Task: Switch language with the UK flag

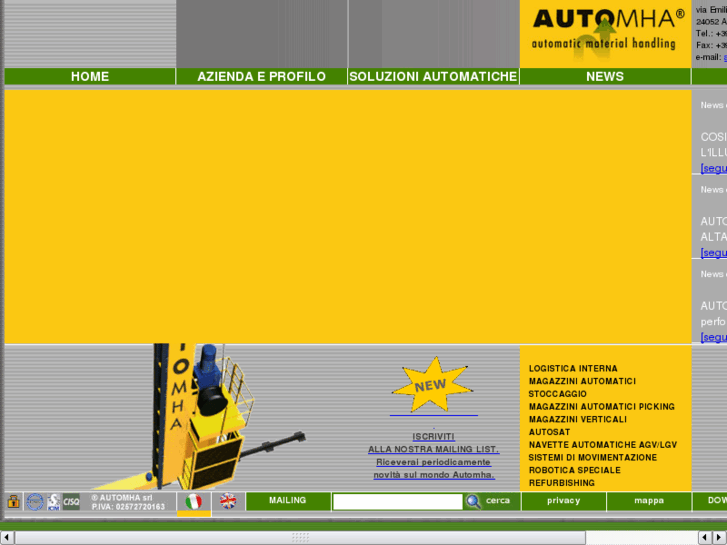Action: click(228, 501)
